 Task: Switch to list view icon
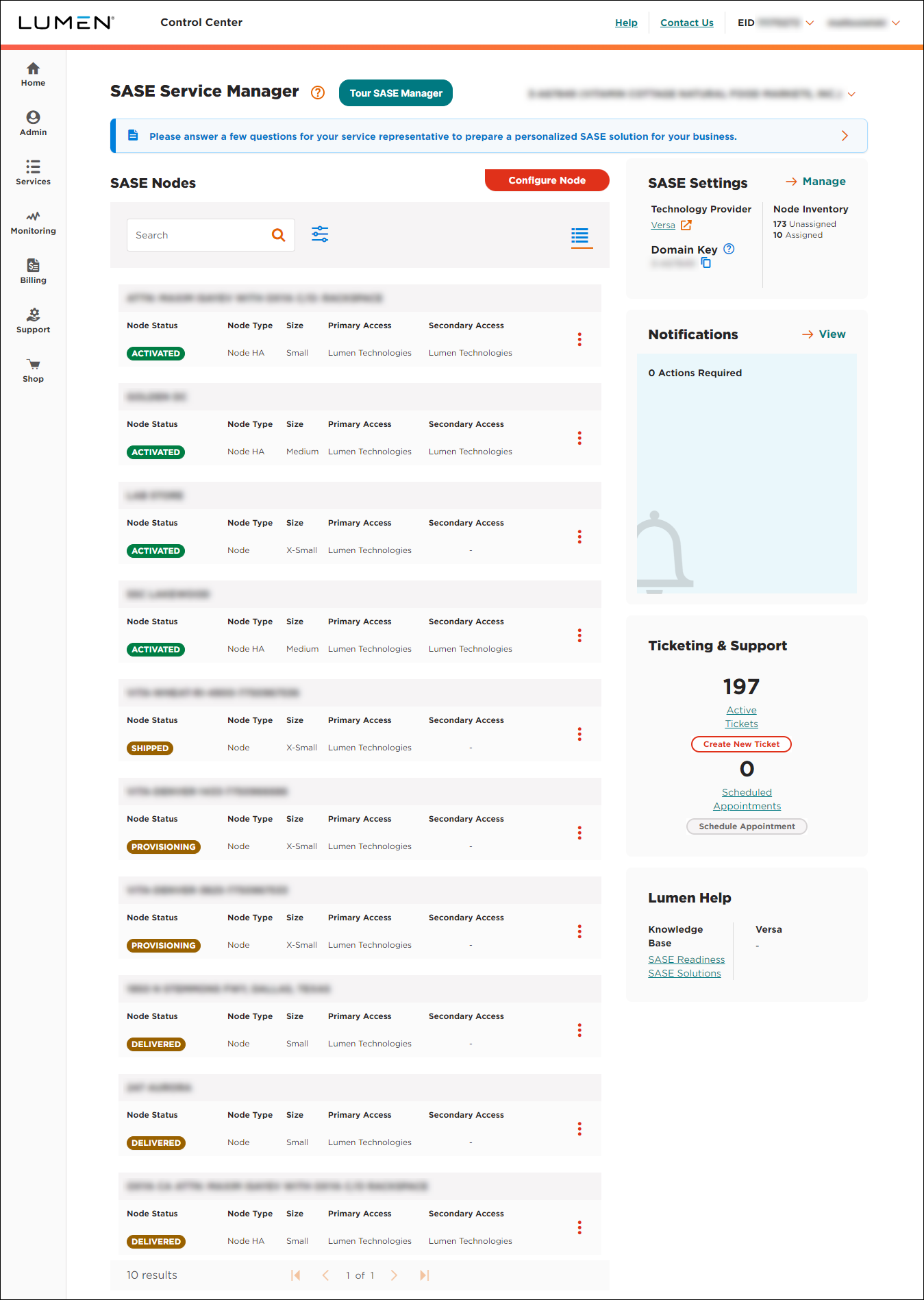pyautogui.click(x=579, y=236)
